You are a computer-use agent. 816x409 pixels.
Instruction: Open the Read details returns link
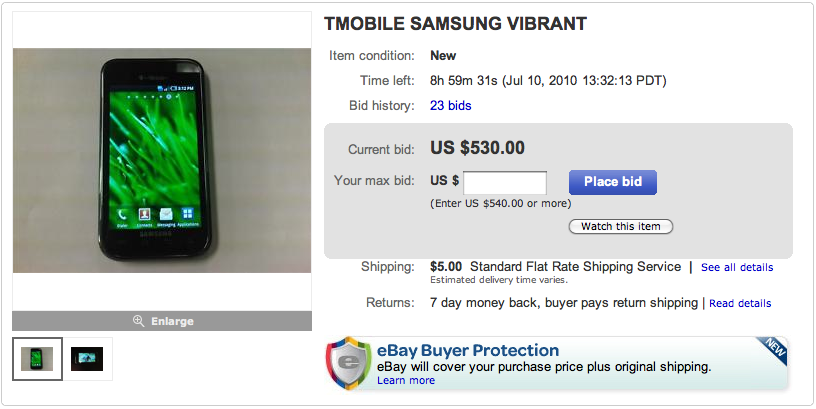tap(740, 303)
